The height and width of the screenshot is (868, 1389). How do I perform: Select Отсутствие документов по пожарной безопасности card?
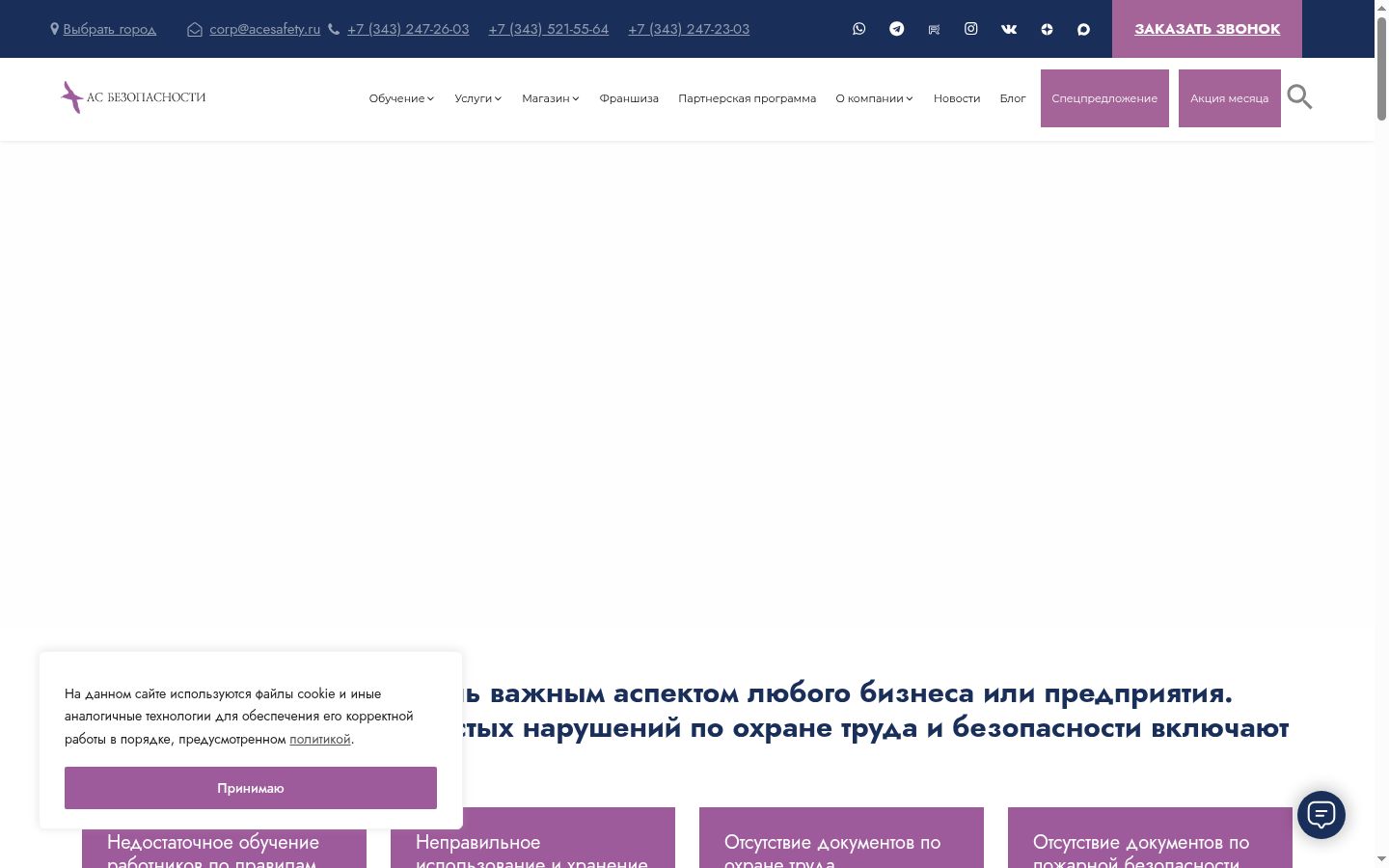1150,838
